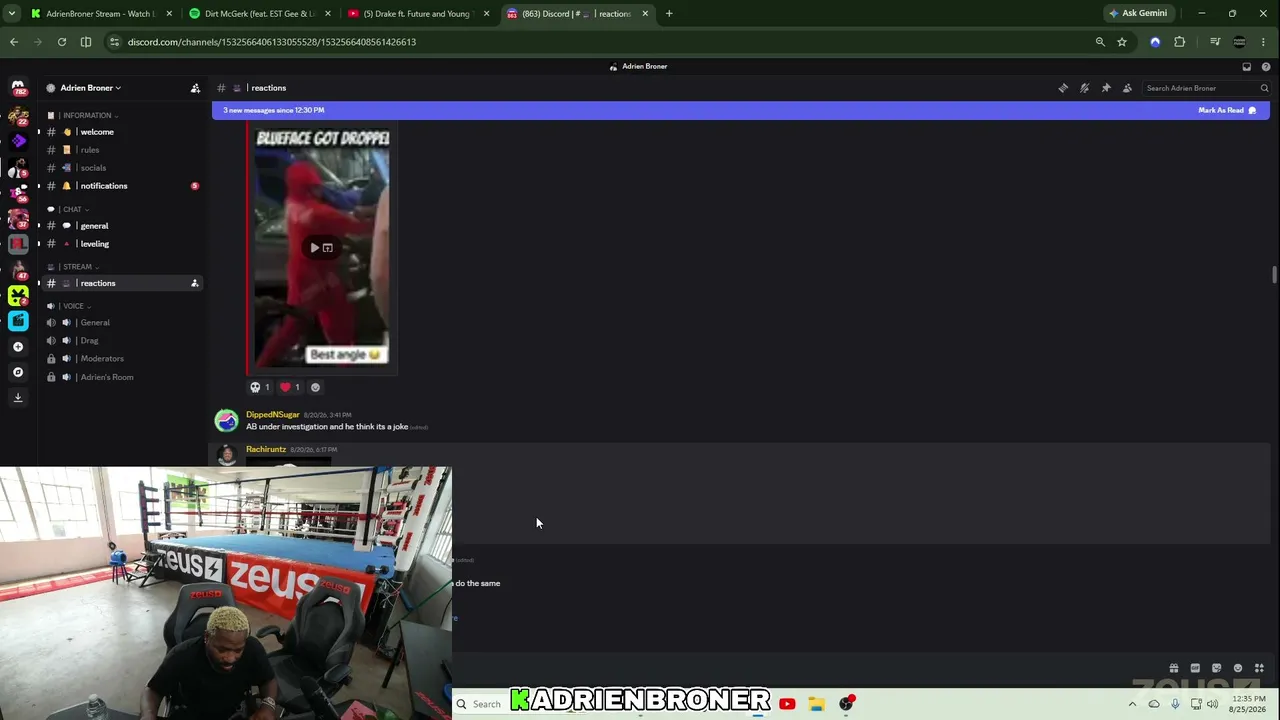
Task: Open the Discord Inbox icon
Action: tap(1247, 67)
